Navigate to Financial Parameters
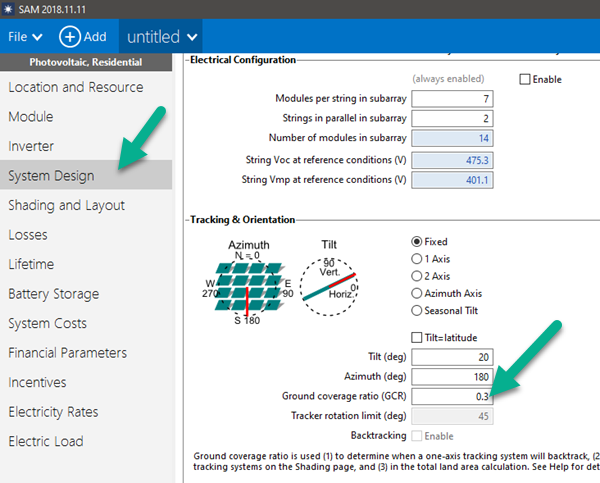The image size is (600, 483). pos(67,353)
